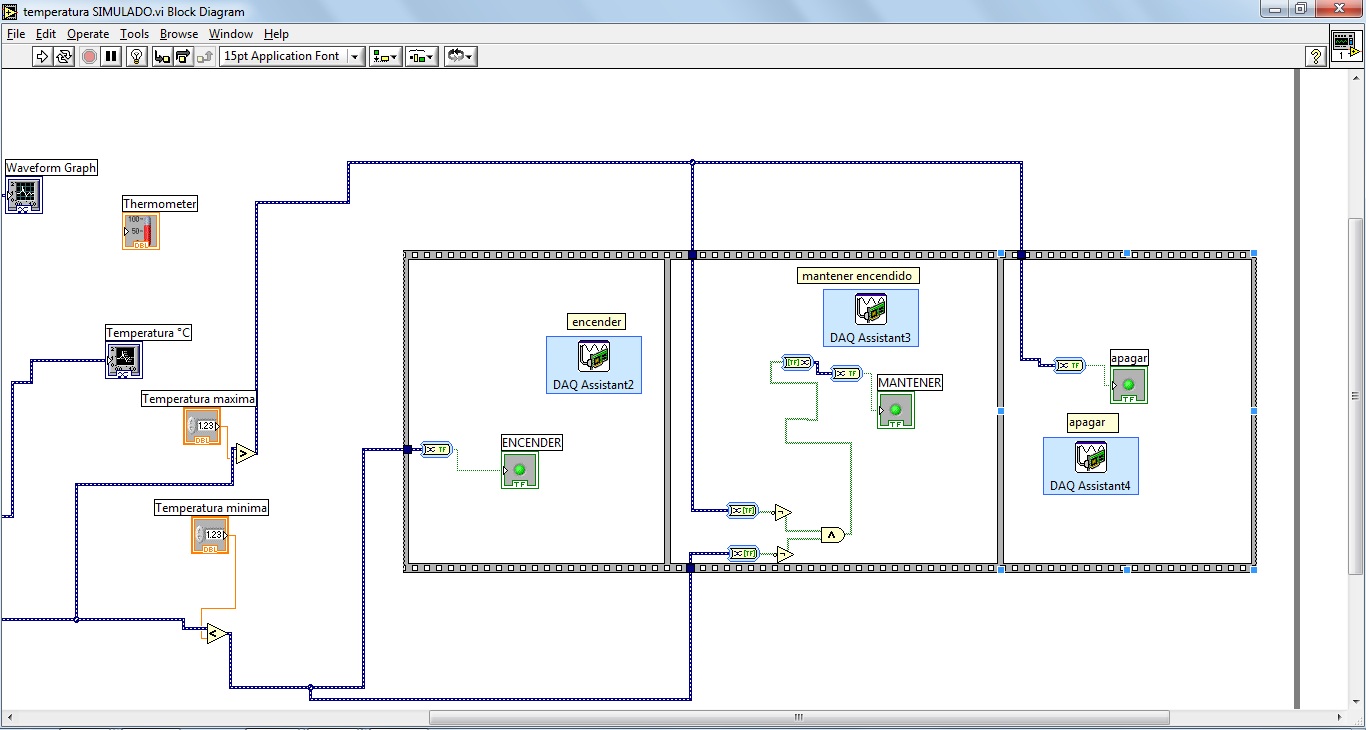Open the Window menu
The width and height of the screenshot is (1369, 730).
point(230,33)
